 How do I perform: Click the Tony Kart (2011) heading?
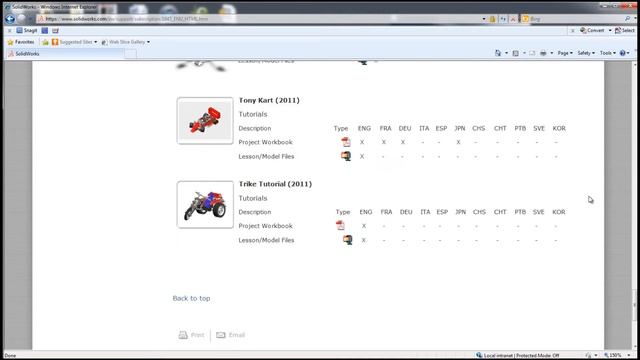click(x=269, y=100)
